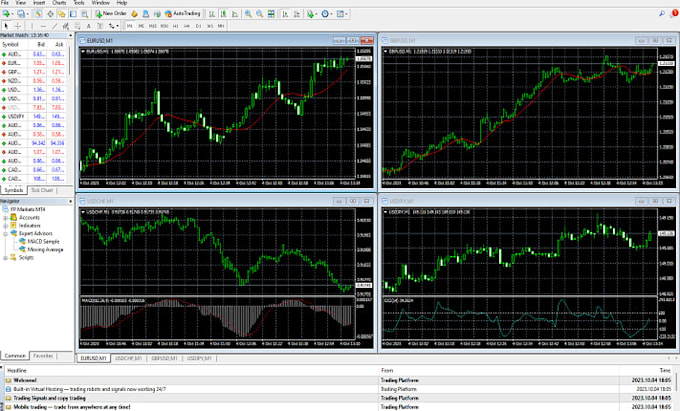Screen dimensions: 680x411
Task: Switch chart to line chart style
Action: tap(235, 14)
